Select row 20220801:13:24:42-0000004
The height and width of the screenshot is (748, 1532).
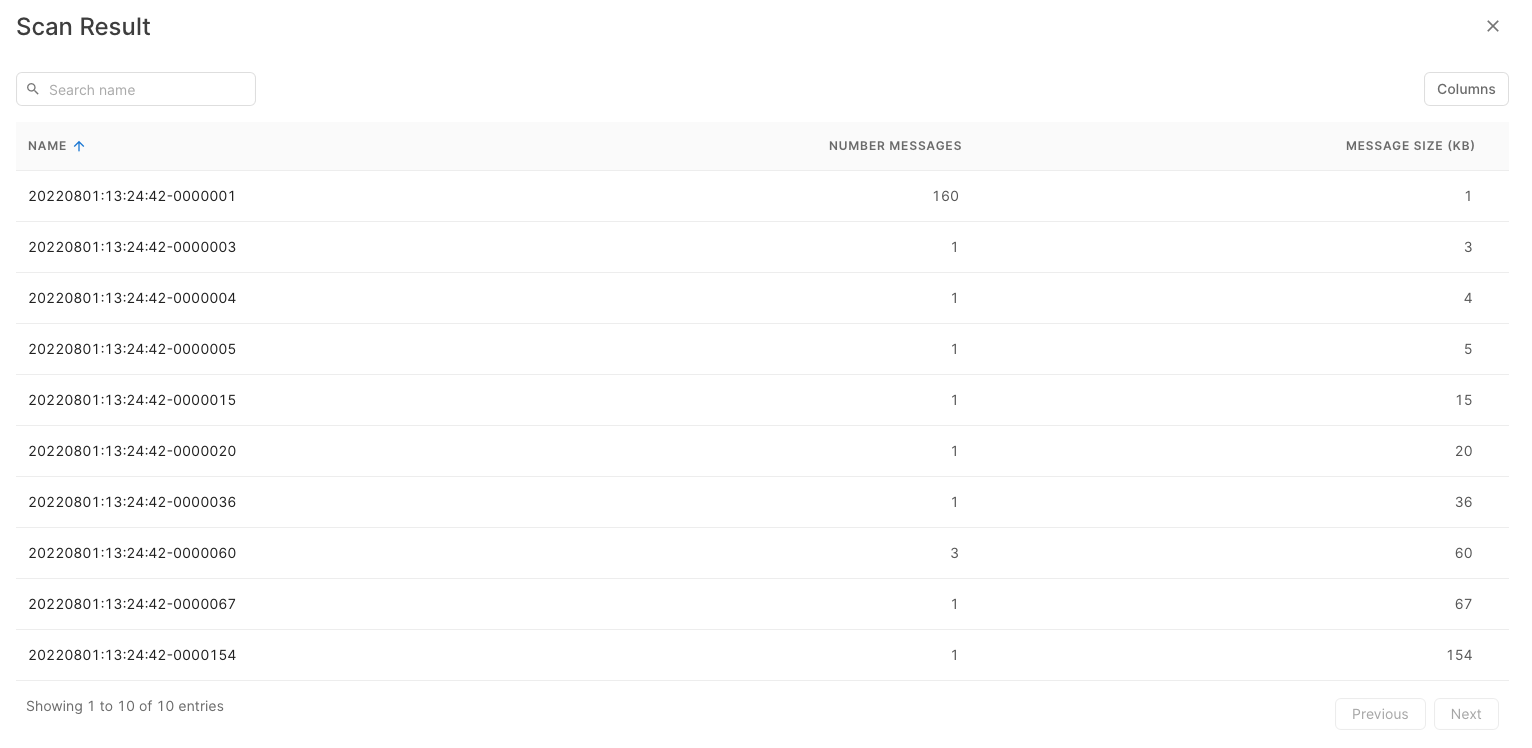coord(132,298)
